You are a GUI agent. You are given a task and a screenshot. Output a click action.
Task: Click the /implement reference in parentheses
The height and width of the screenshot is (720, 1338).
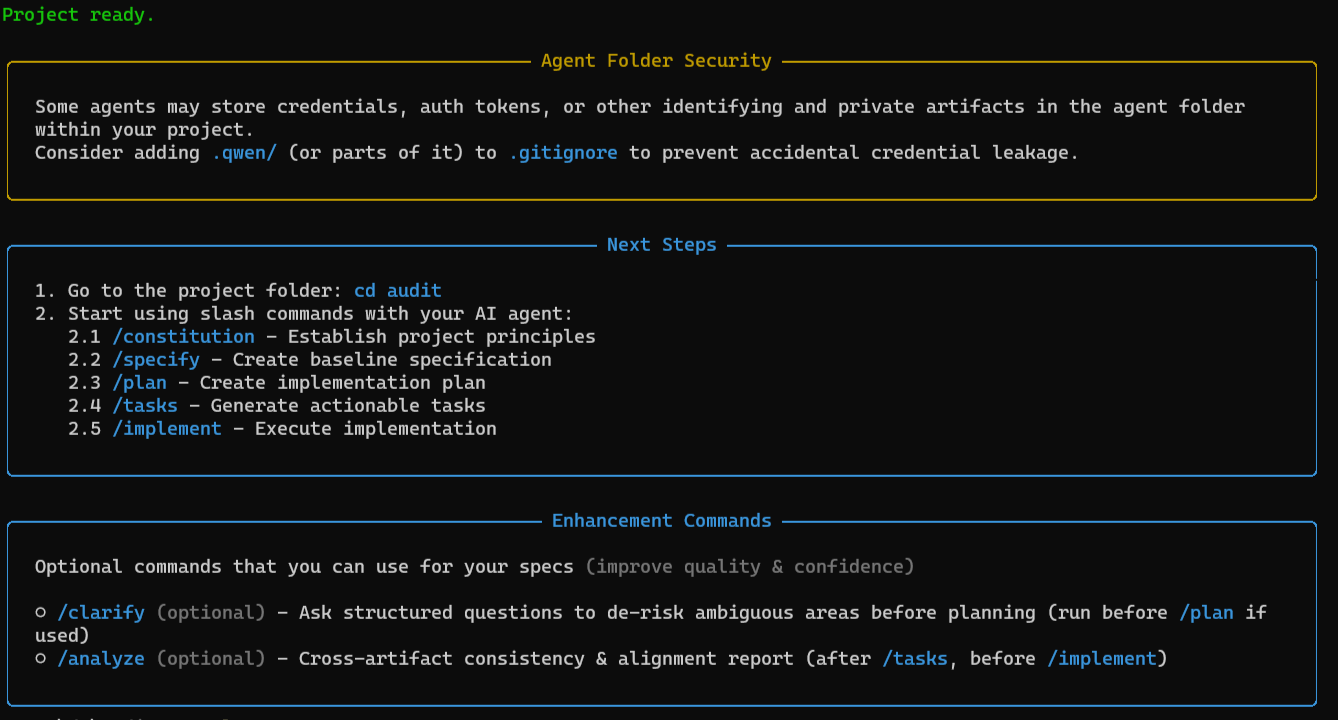(1101, 658)
